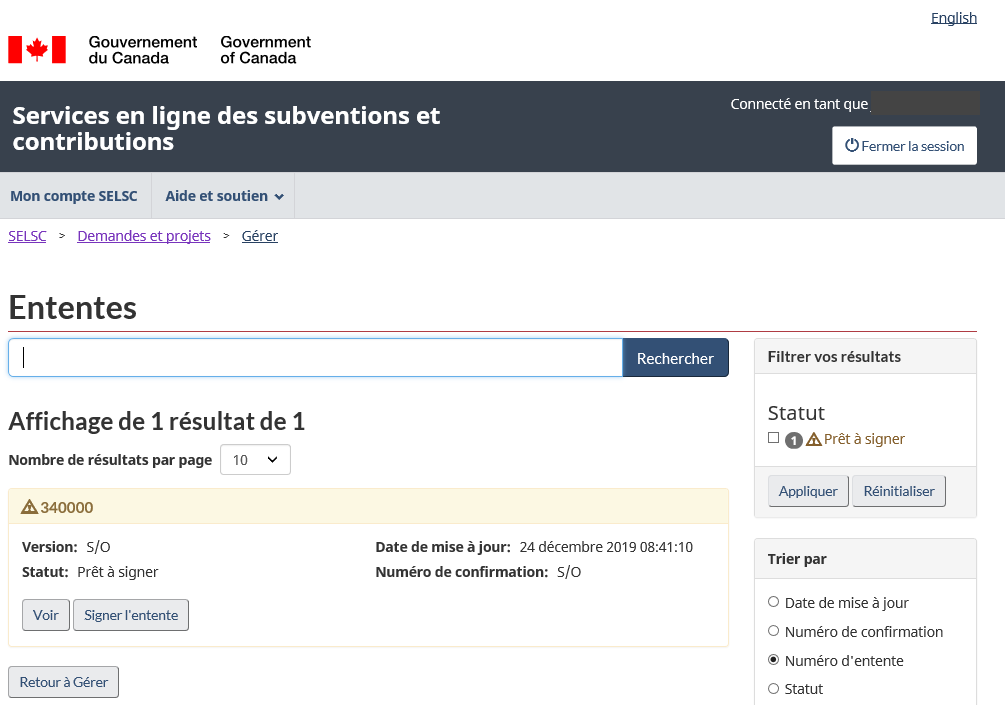Switch language using the English link

point(953,18)
